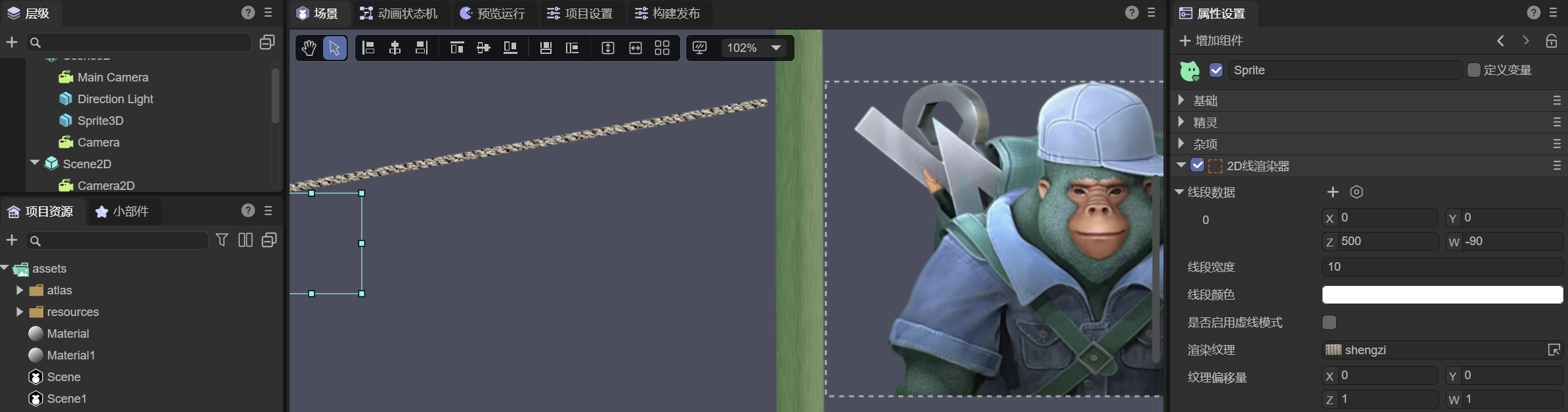Open the white line color swatch

click(1442, 294)
